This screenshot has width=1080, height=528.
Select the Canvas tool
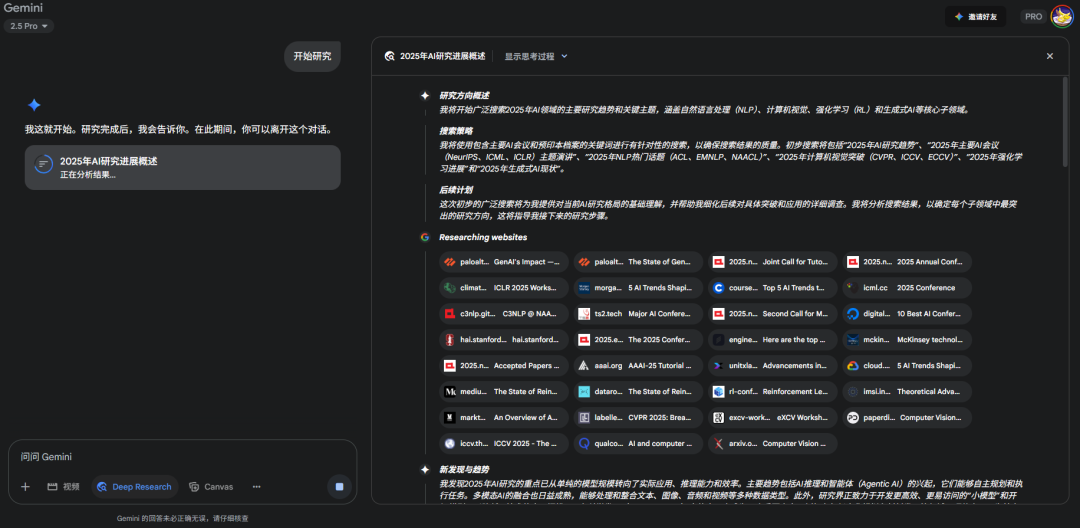coord(211,487)
